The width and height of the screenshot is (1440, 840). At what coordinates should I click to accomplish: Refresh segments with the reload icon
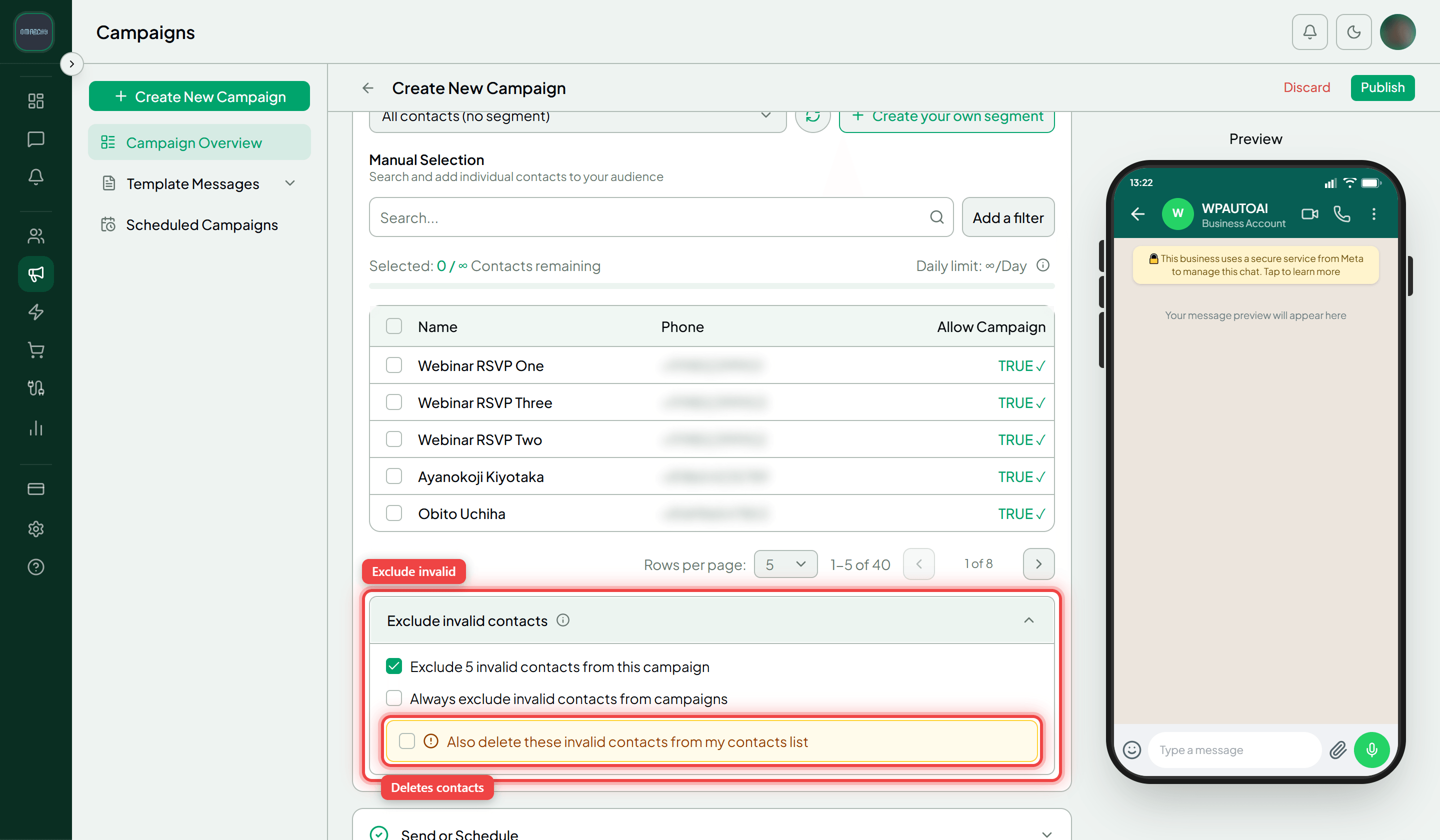(812, 116)
